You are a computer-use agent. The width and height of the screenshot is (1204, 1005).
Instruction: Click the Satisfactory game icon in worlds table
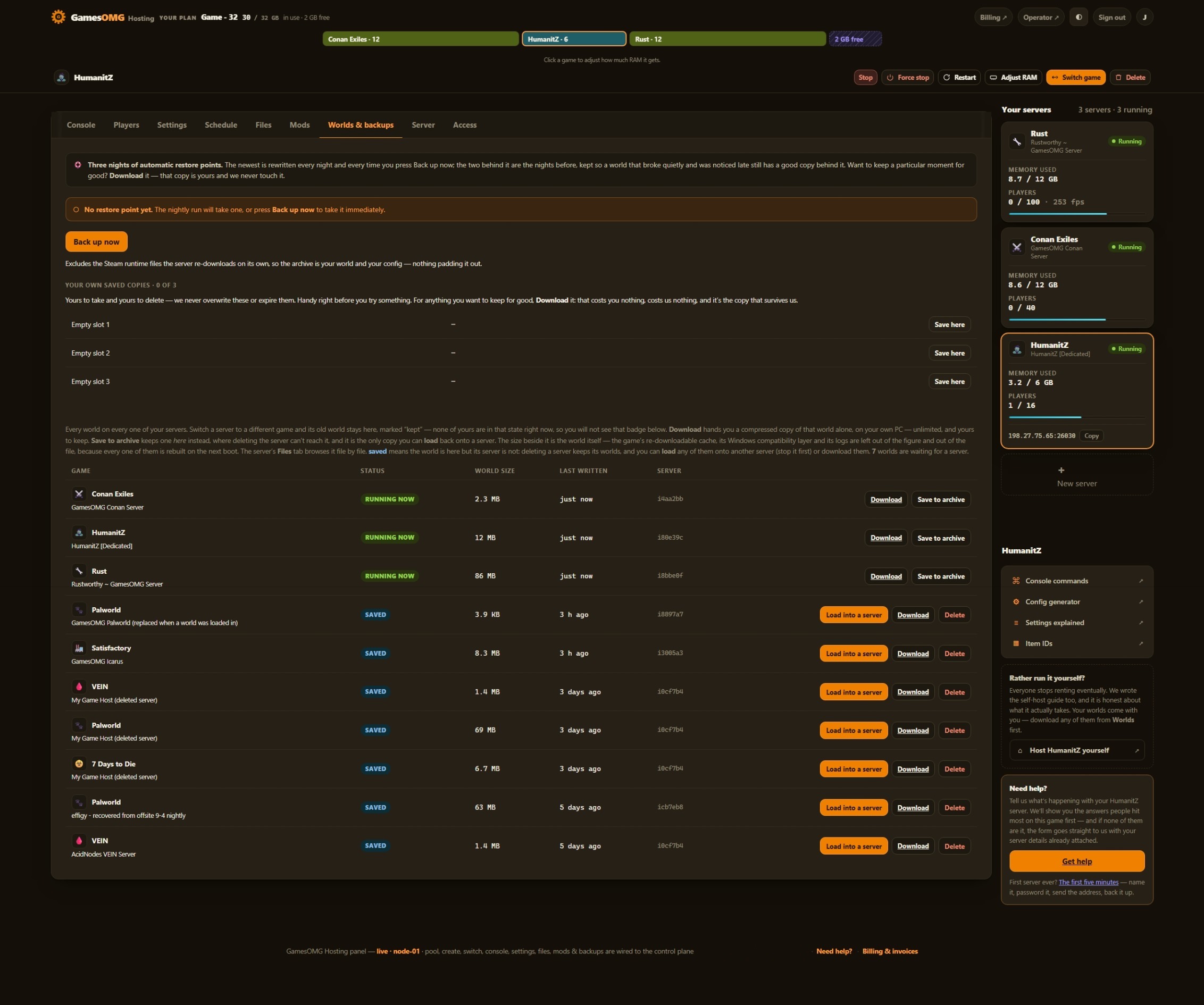click(79, 648)
